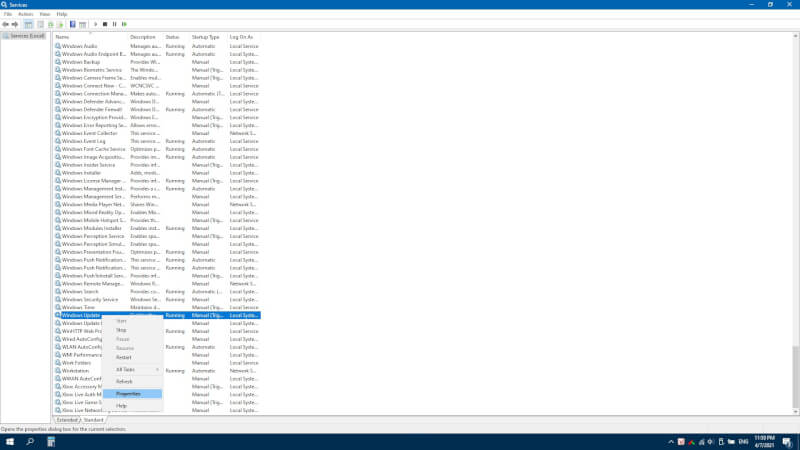The height and width of the screenshot is (450, 800).
Task: Select the Windows Event Collector row
Action: coord(157,133)
